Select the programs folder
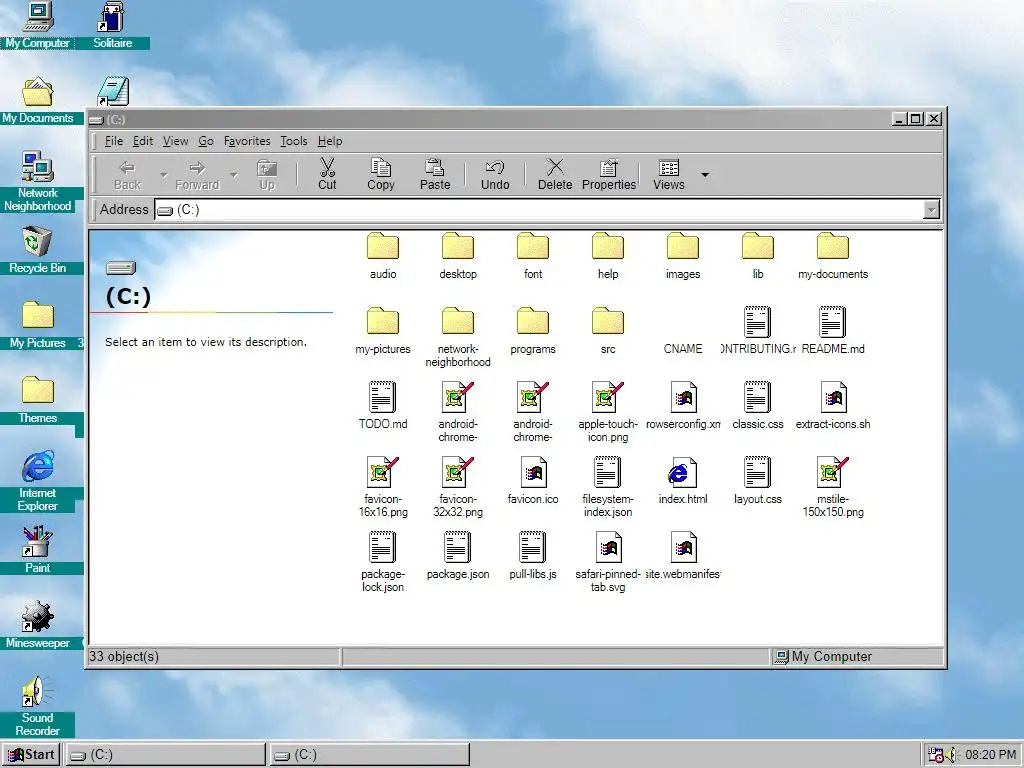This screenshot has height=768, width=1024. click(x=533, y=331)
